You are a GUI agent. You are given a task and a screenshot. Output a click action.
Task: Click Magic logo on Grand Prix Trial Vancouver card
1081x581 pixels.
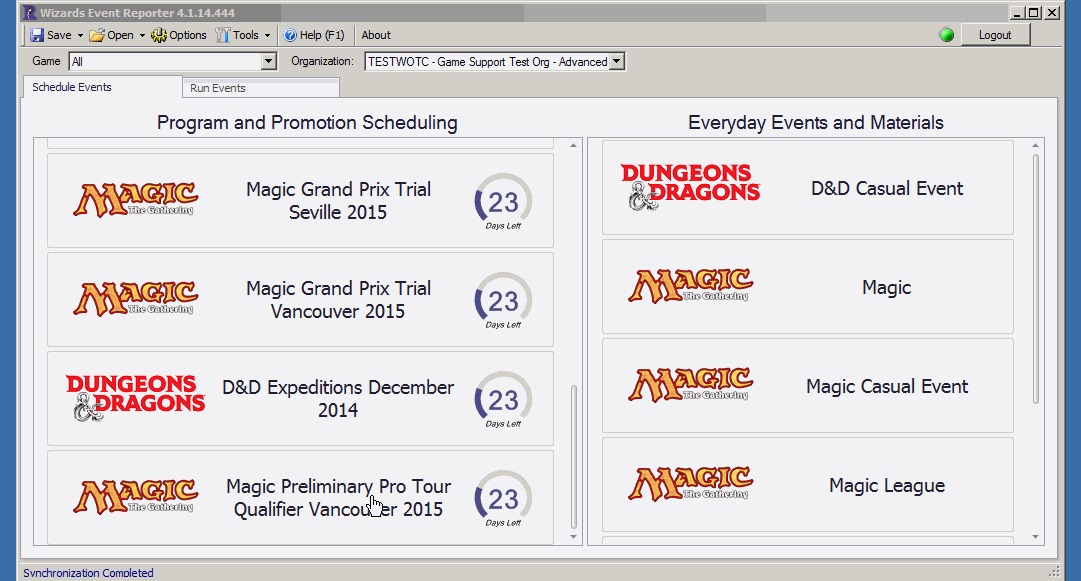(x=136, y=299)
